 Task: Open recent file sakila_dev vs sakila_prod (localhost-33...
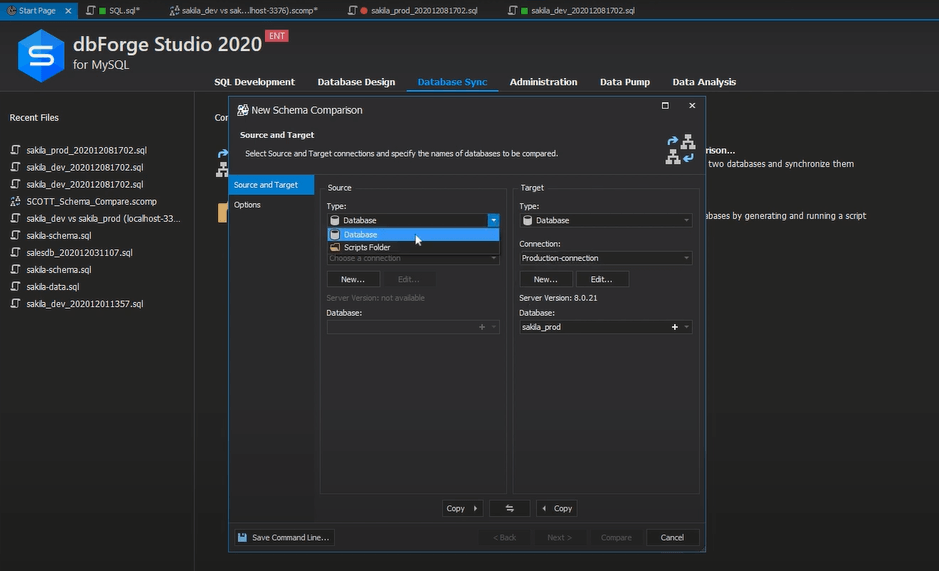(103, 219)
